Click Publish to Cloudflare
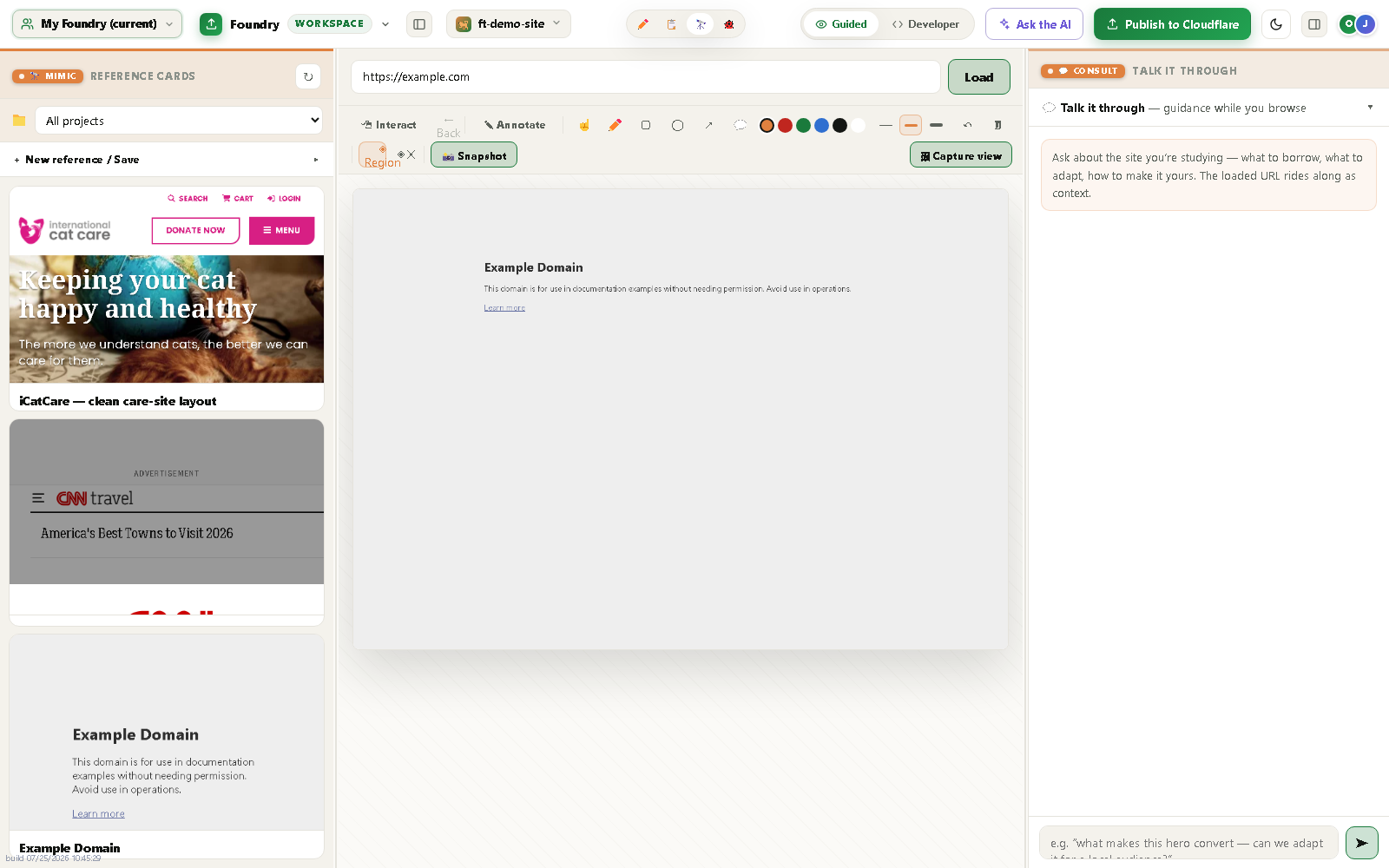This screenshot has height=868, width=1389. click(x=1172, y=24)
